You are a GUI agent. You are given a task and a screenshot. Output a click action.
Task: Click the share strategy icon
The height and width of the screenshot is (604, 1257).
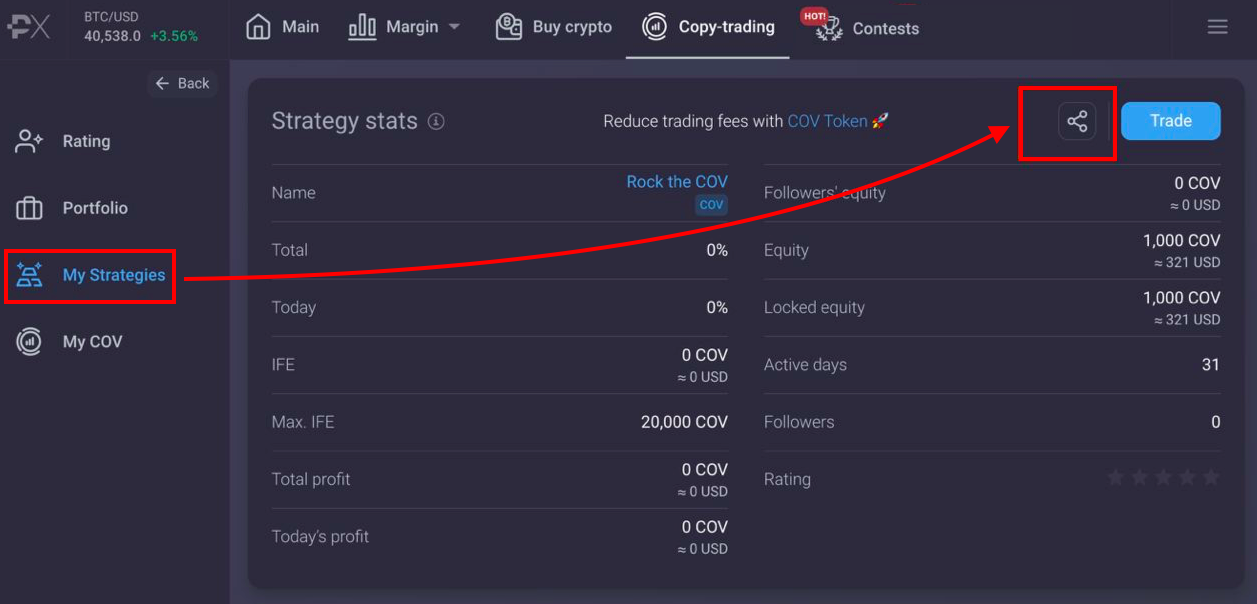1077,122
